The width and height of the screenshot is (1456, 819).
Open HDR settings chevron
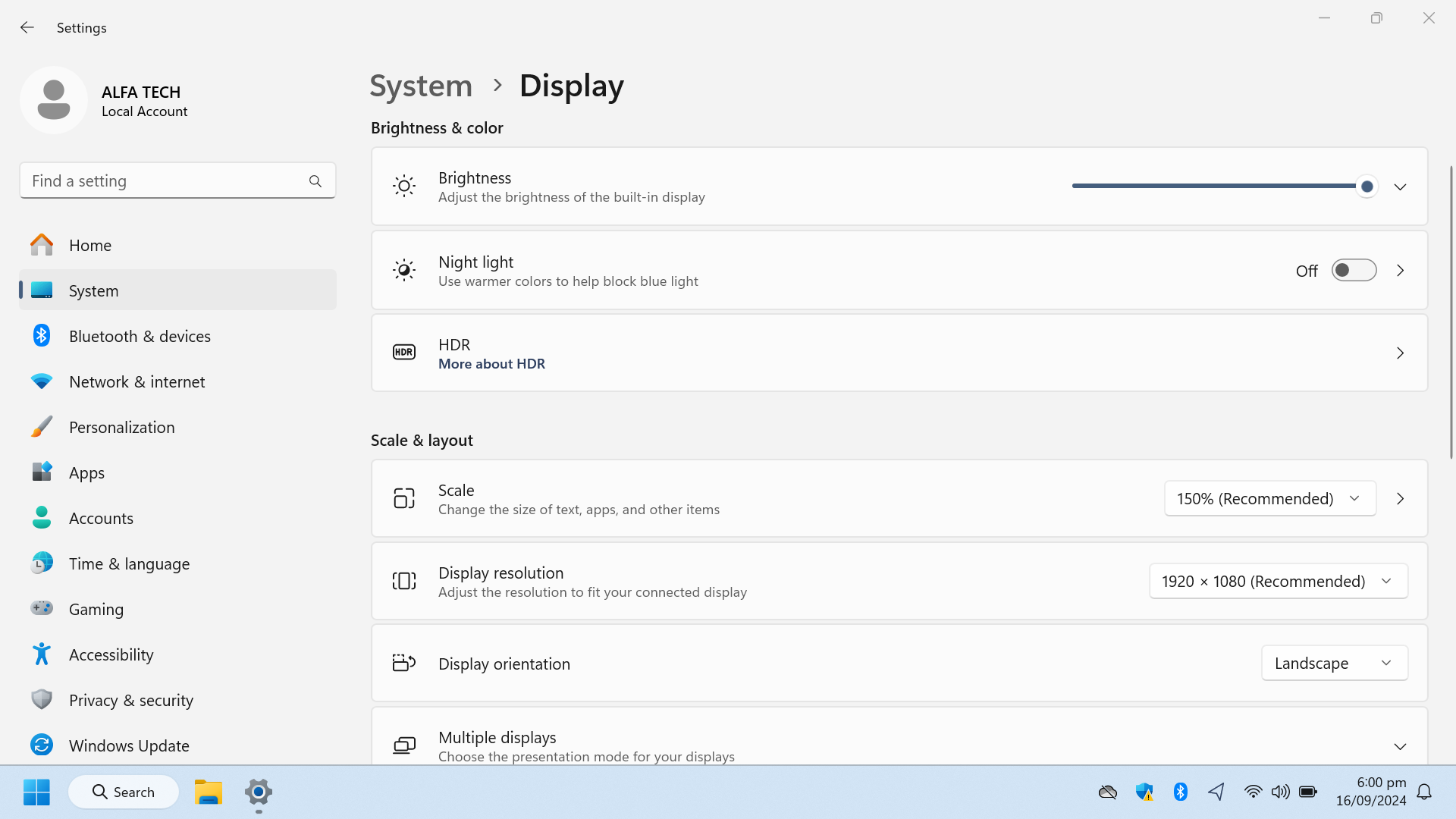pos(1400,353)
